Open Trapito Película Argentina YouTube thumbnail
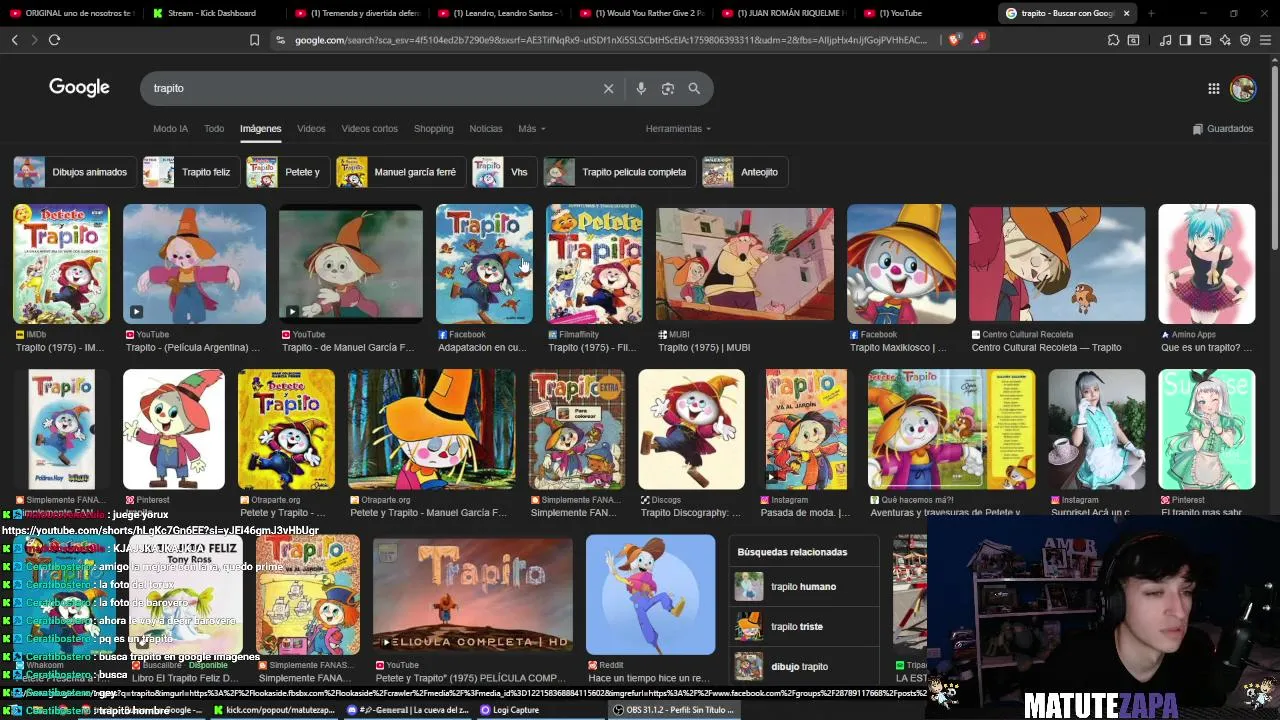 [x=194, y=264]
